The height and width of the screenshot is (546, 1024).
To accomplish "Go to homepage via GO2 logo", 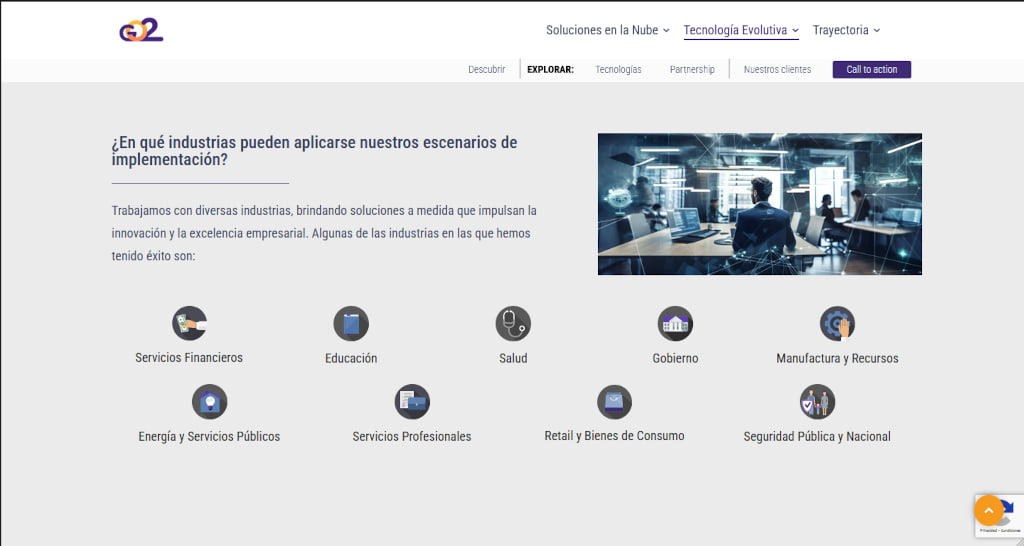I will pos(141,30).
